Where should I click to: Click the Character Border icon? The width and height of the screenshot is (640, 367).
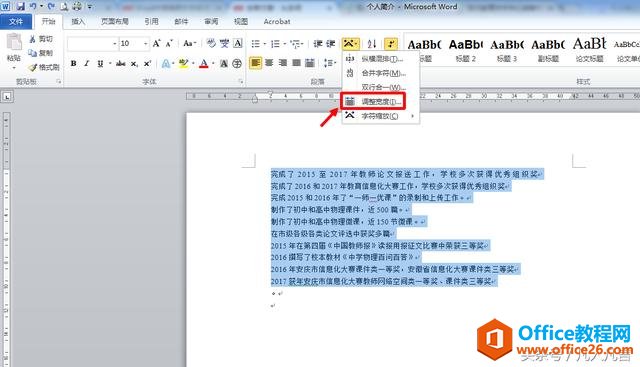click(x=238, y=43)
